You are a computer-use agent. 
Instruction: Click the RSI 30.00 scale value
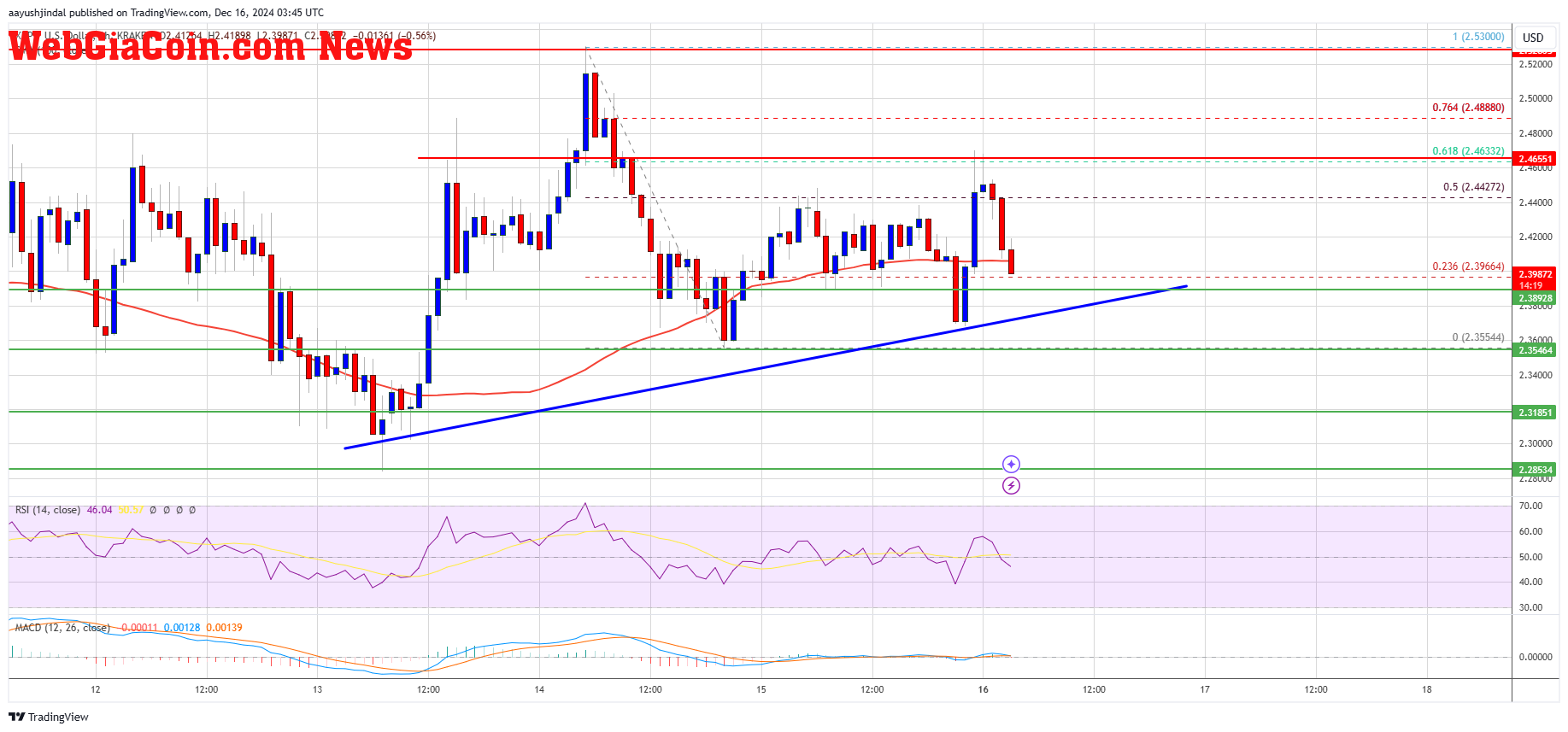[1531, 608]
